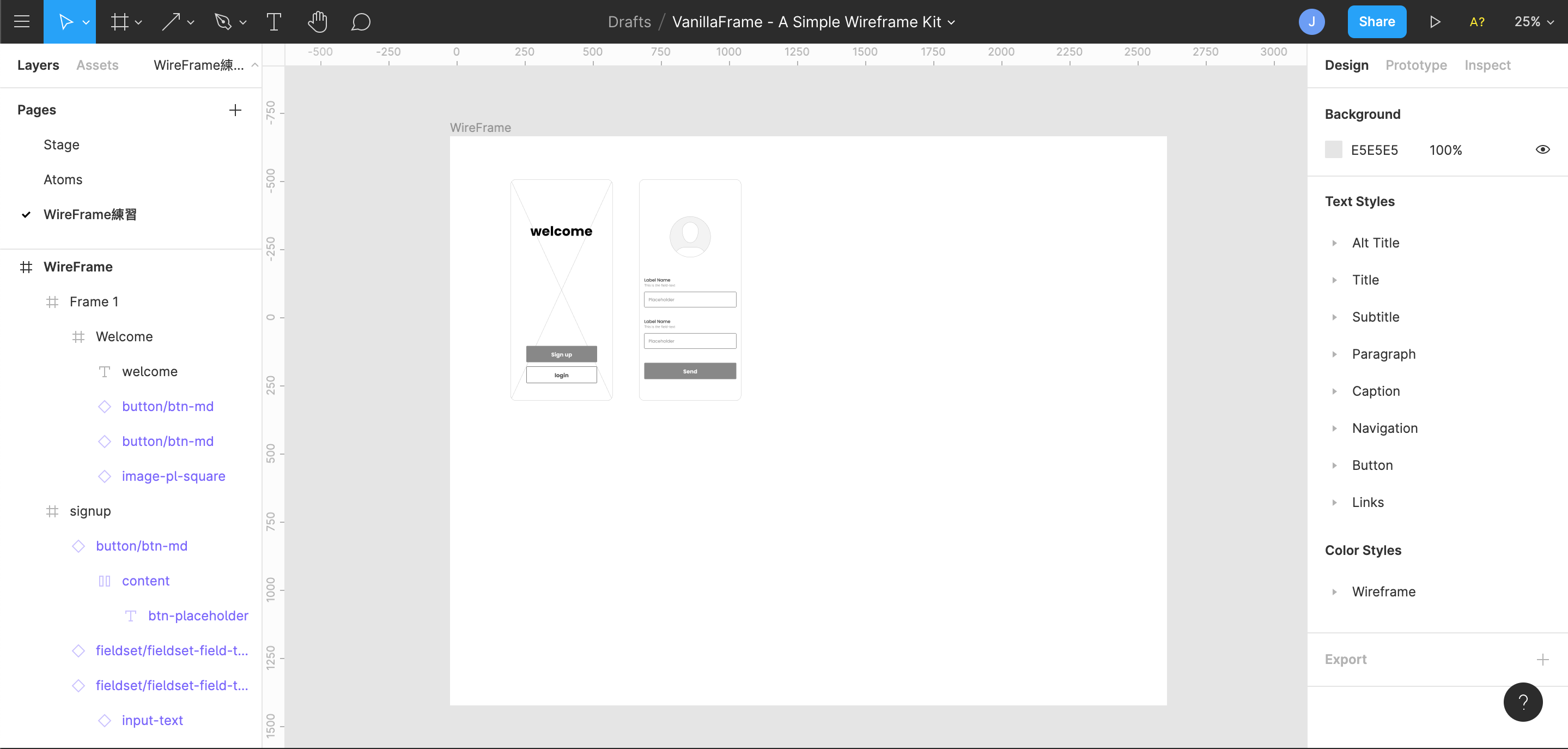
Task: Open the file name dropdown chevron
Action: 951,22
